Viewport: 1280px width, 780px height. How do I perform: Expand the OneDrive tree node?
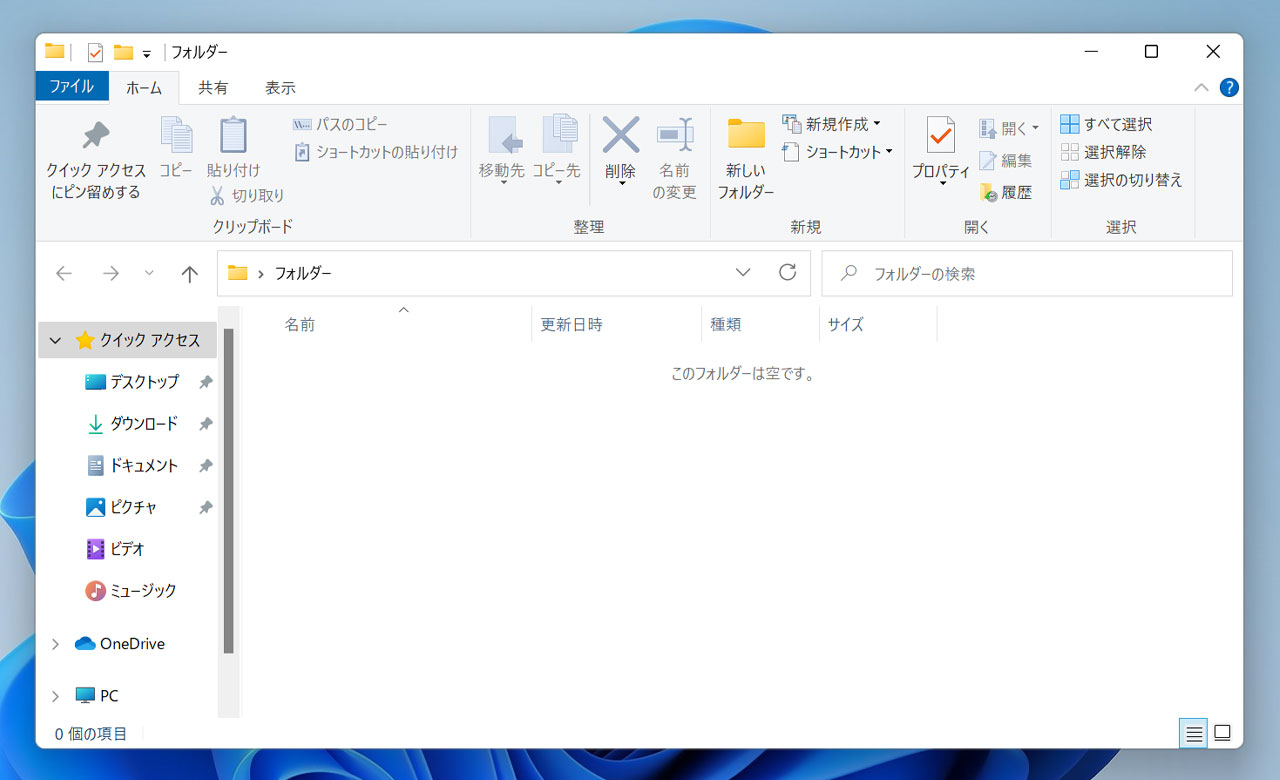click(x=55, y=644)
